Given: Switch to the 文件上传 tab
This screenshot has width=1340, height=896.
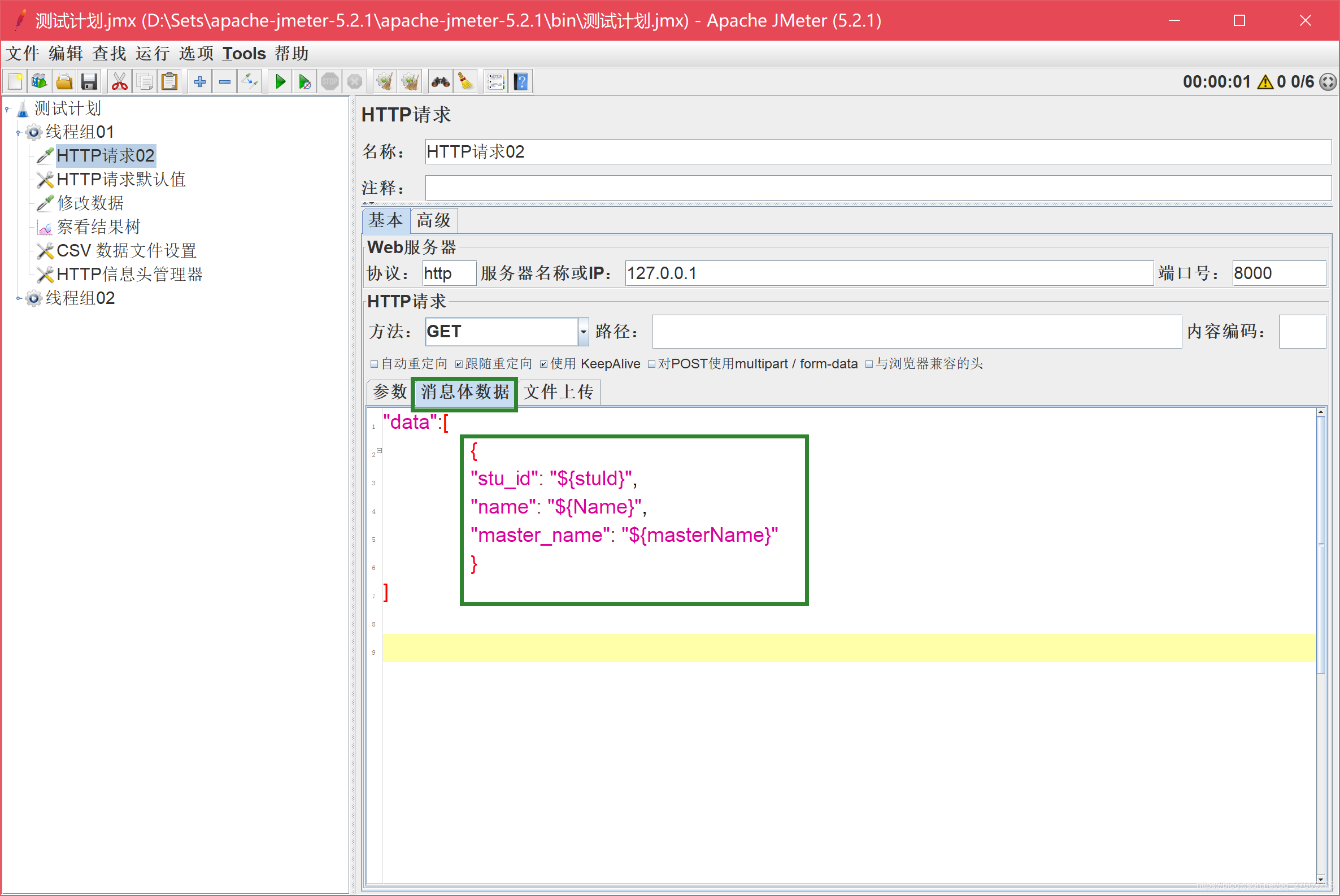Looking at the screenshot, I should click(x=558, y=392).
